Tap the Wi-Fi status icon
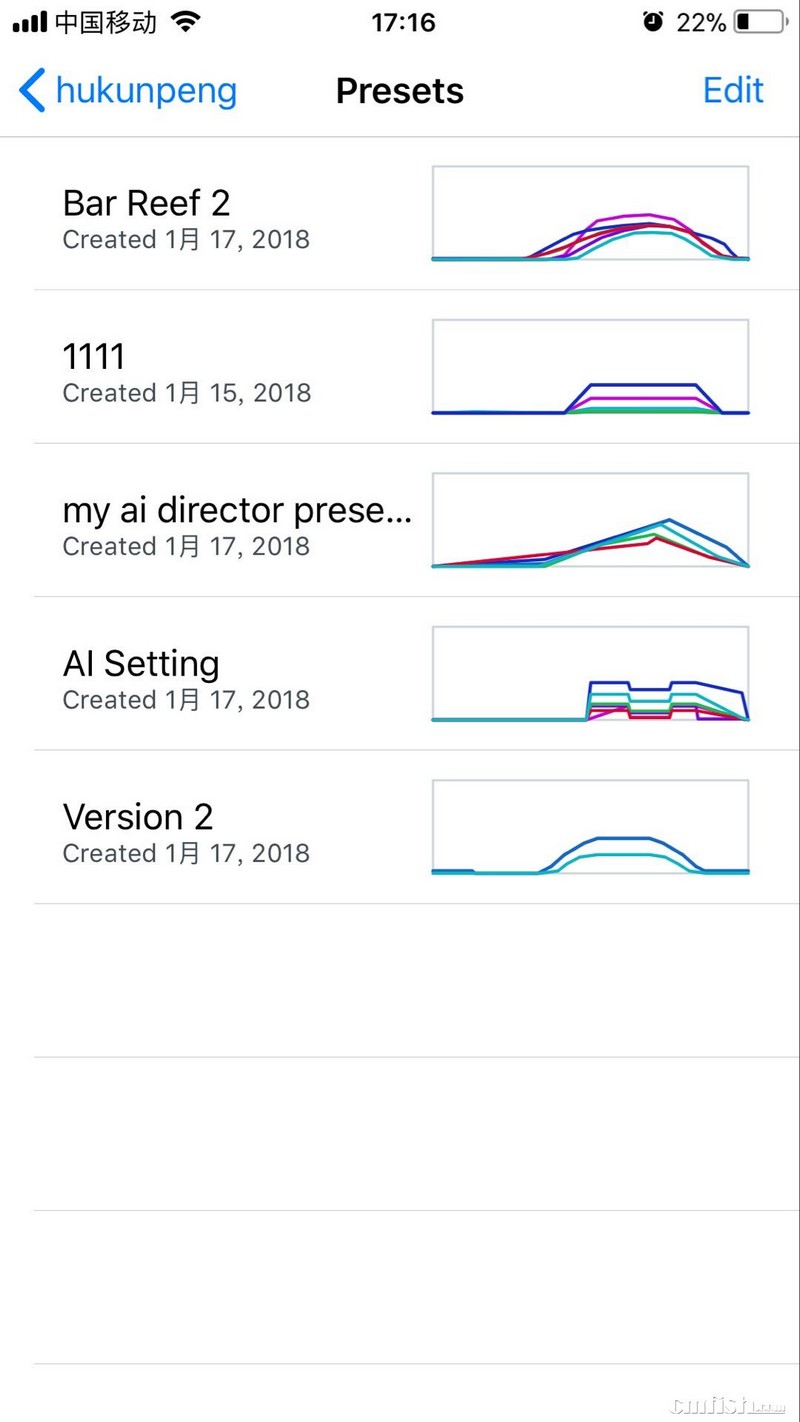800x1422 pixels. [x=185, y=22]
